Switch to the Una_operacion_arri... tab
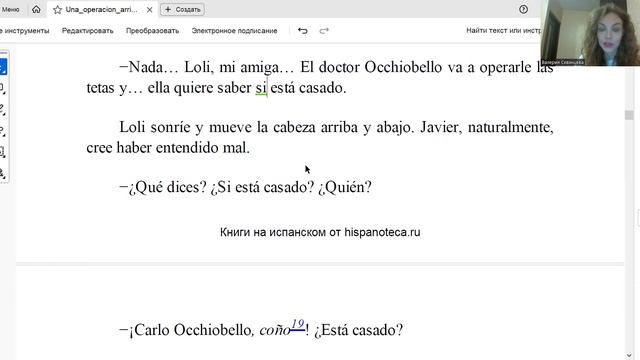The height and width of the screenshot is (360, 640). point(101,9)
